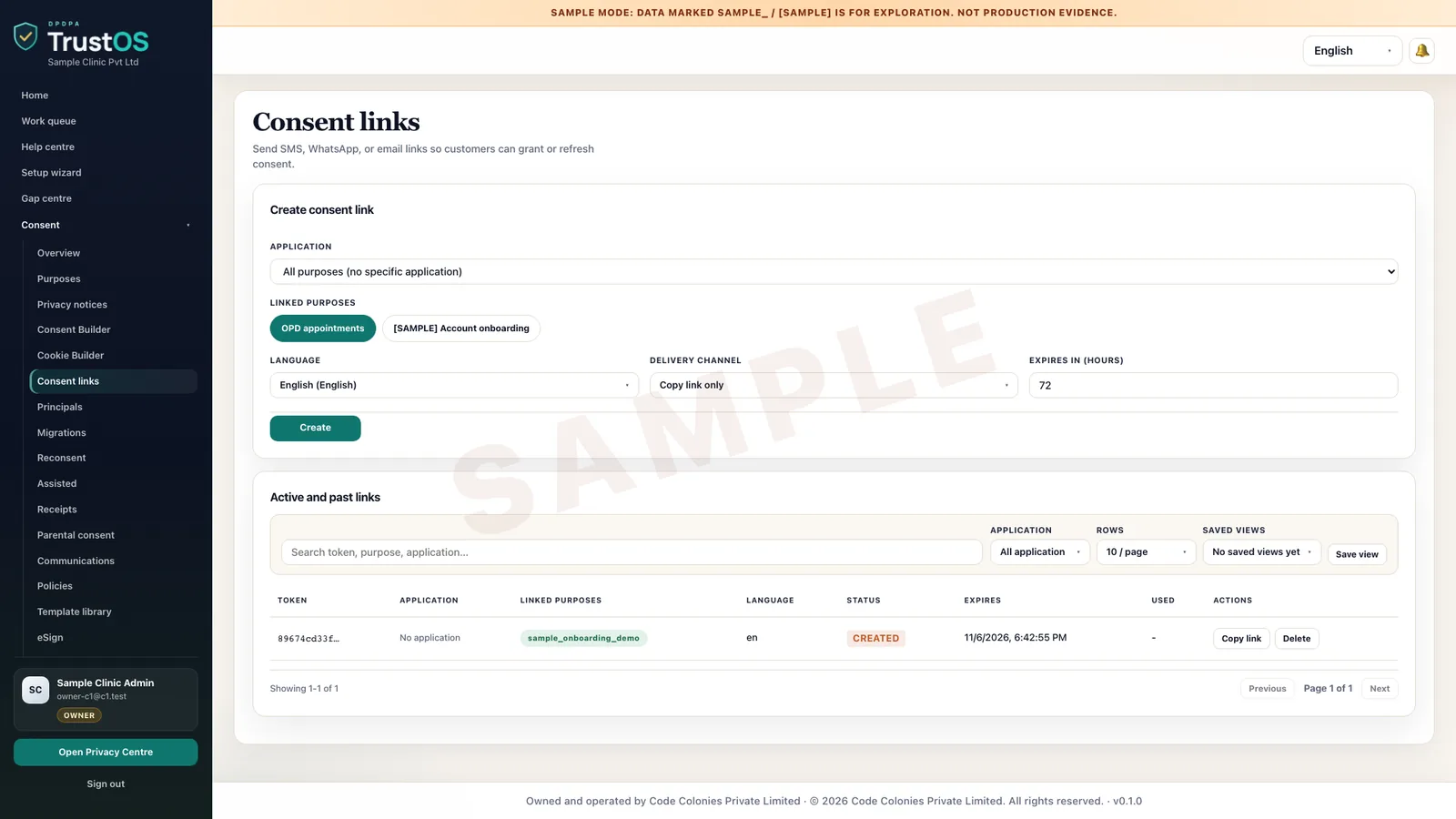Click the Next page button
This screenshot has width=1456, height=819.
coord(1380,689)
